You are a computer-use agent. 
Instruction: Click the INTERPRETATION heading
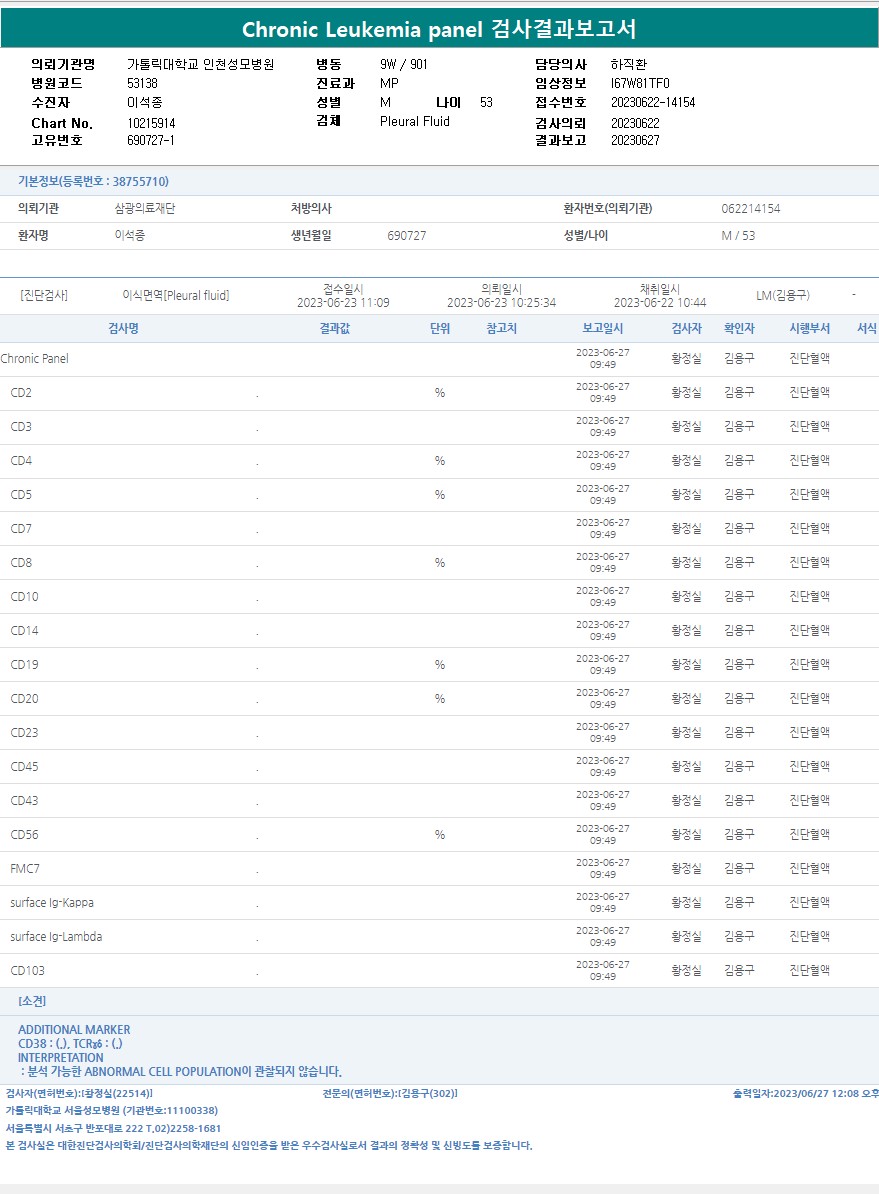point(60,1057)
